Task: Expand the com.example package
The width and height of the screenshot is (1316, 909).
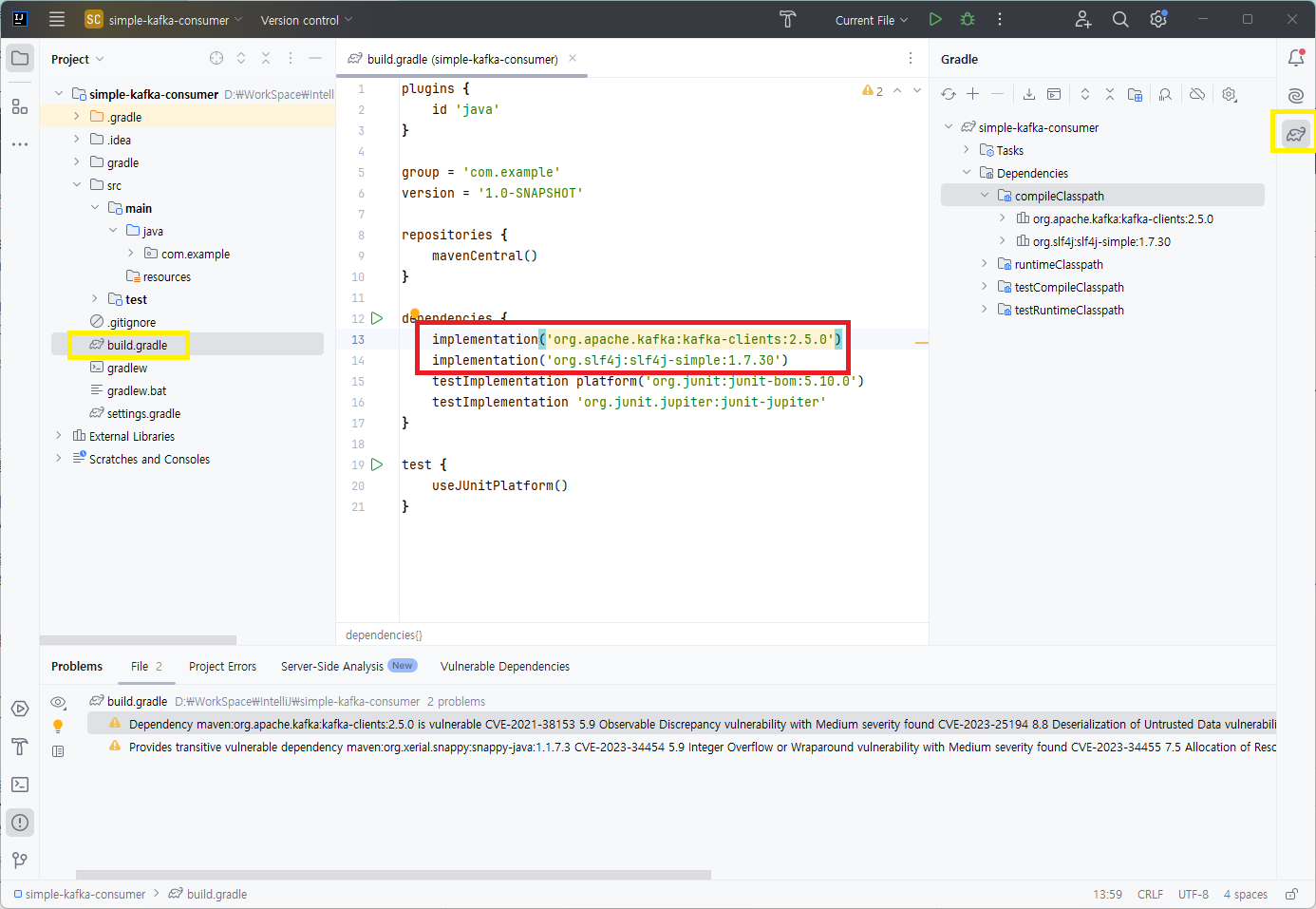Action: (x=131, y=253)
